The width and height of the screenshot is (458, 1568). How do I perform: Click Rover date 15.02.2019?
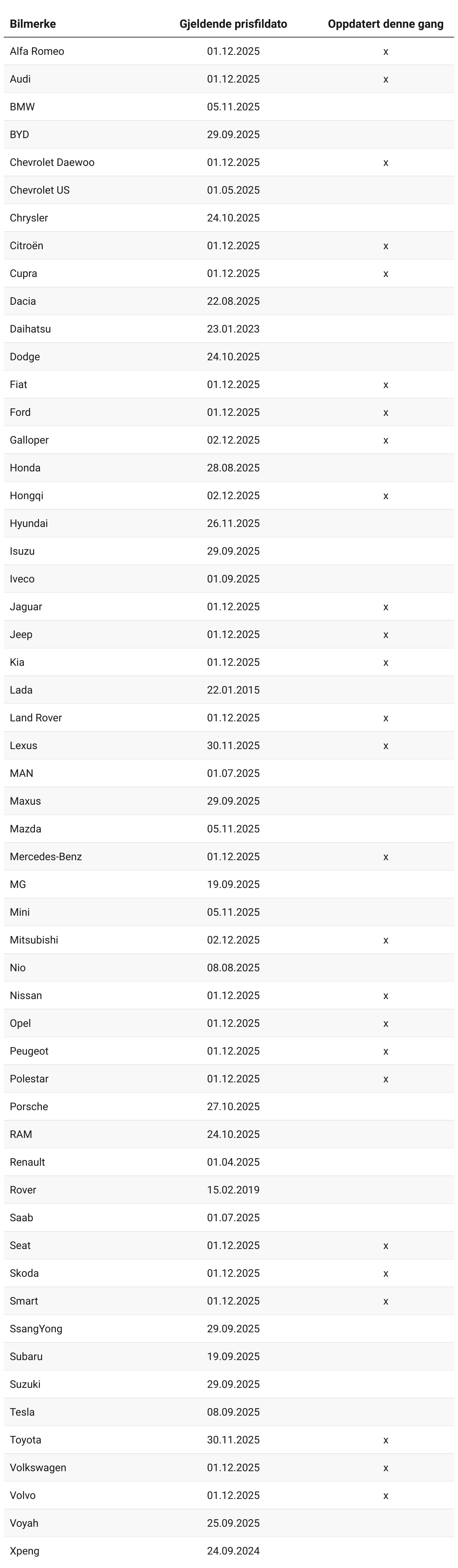(233, 1190)
